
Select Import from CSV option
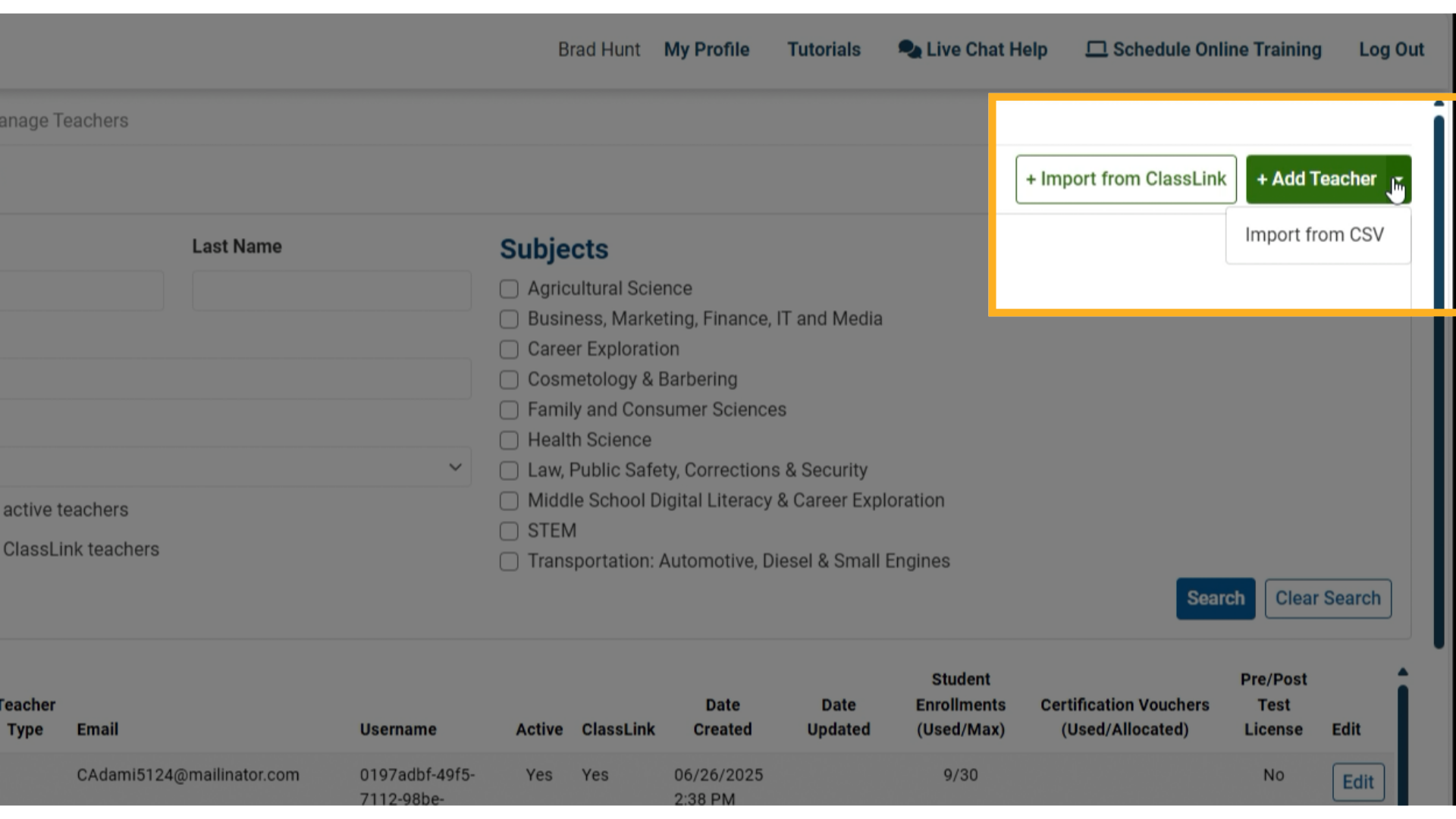coord(1314,235)
